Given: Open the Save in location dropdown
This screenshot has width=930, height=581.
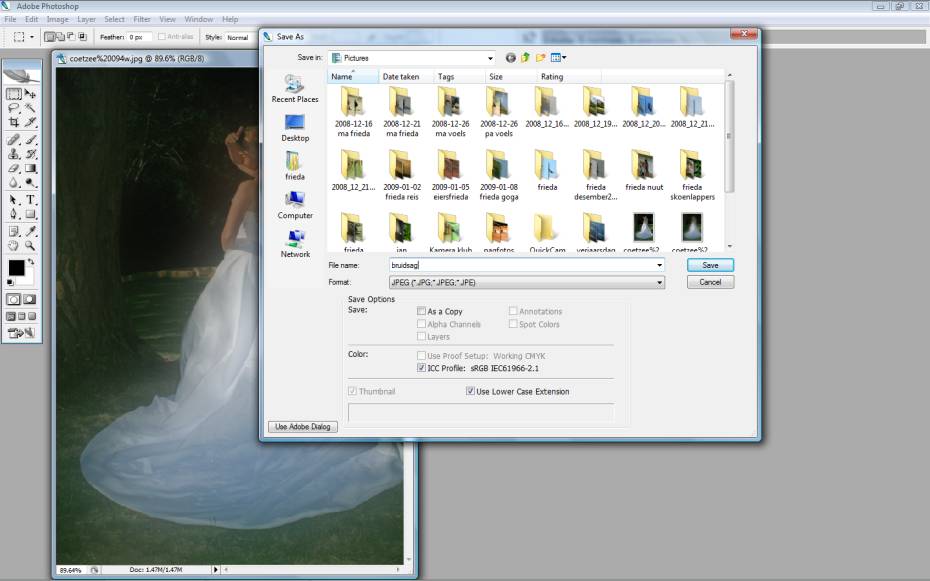Looking at the screenshot, I should [490, 58].
